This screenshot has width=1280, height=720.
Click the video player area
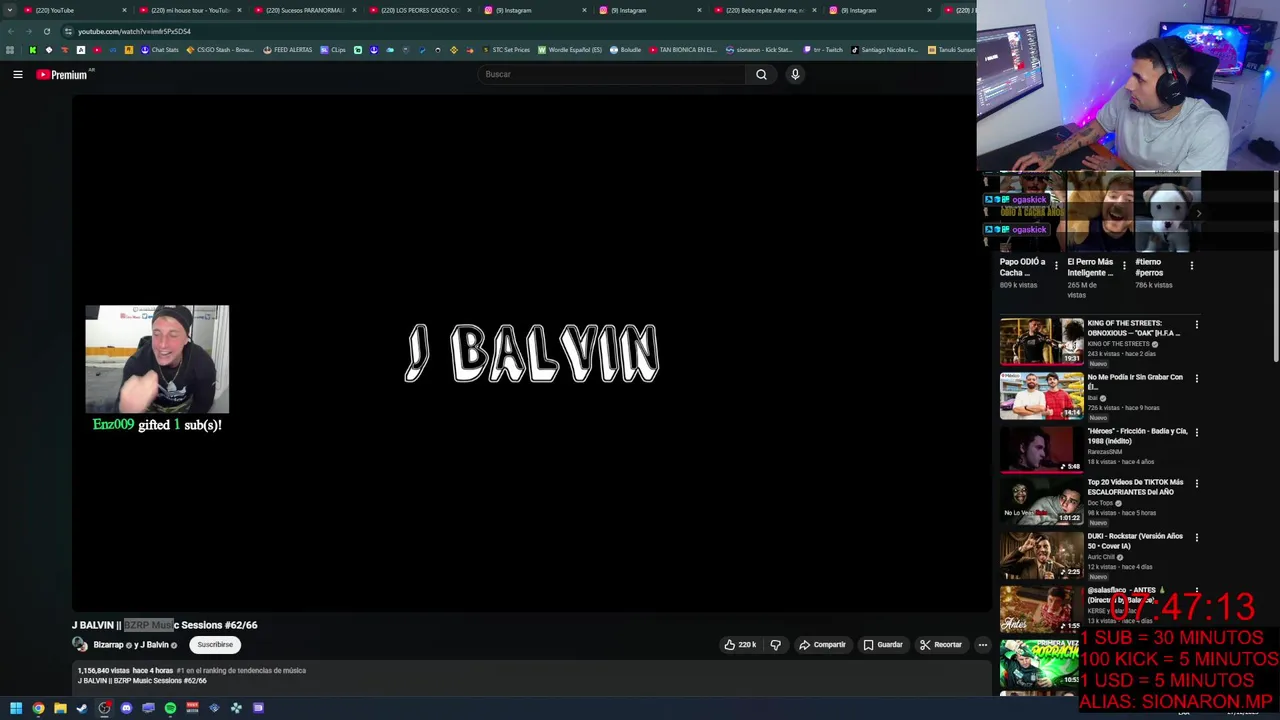(530, 352)
